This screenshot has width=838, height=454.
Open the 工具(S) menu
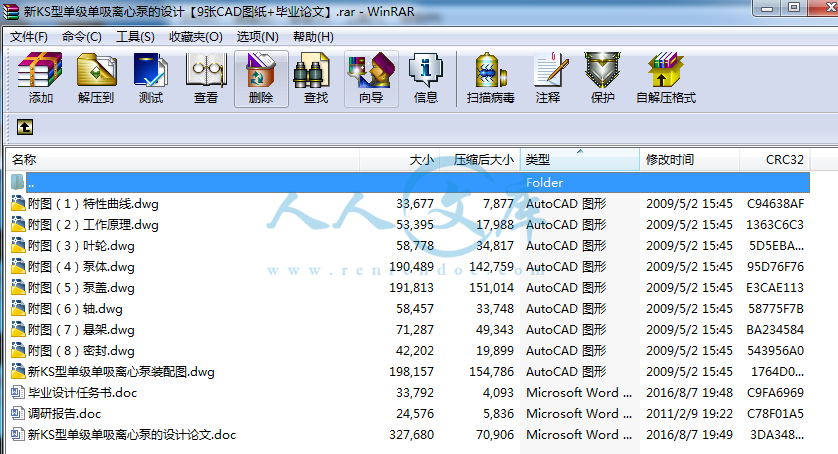click(x=135, y=36)
